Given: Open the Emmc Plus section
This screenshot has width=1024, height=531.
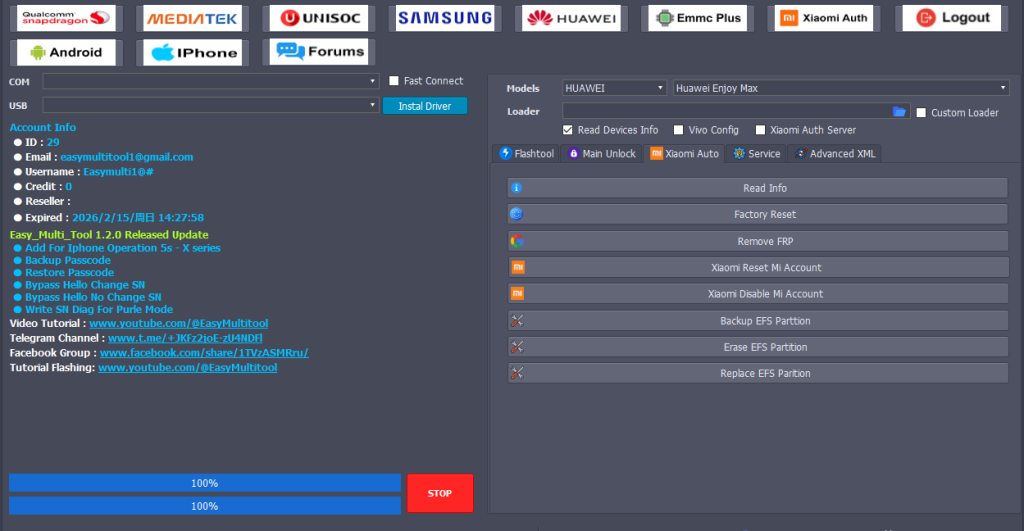Looking at the screenshot, I should click(698, 18).
